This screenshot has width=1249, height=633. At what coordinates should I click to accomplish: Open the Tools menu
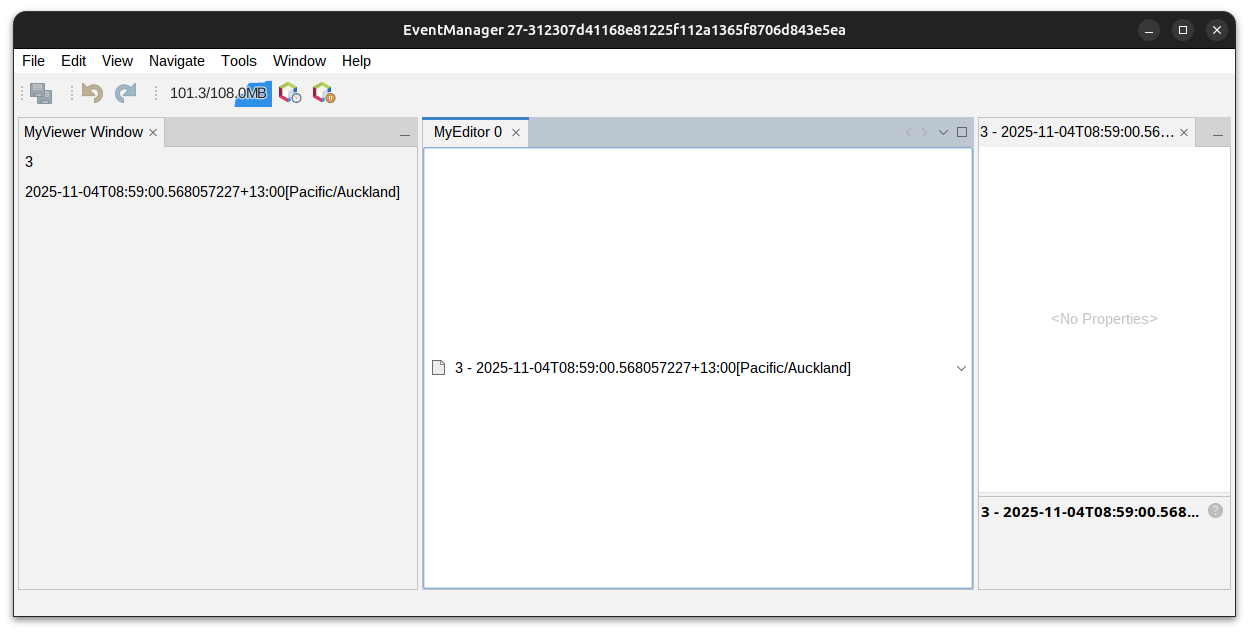239,61
